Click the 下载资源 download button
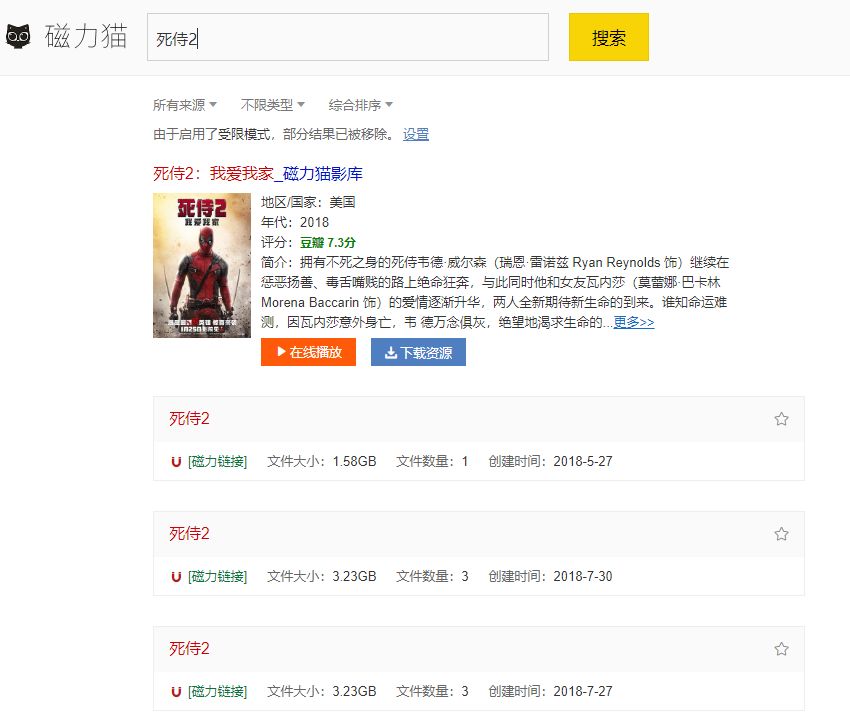 pyautogui.click(x=418, y=352)
